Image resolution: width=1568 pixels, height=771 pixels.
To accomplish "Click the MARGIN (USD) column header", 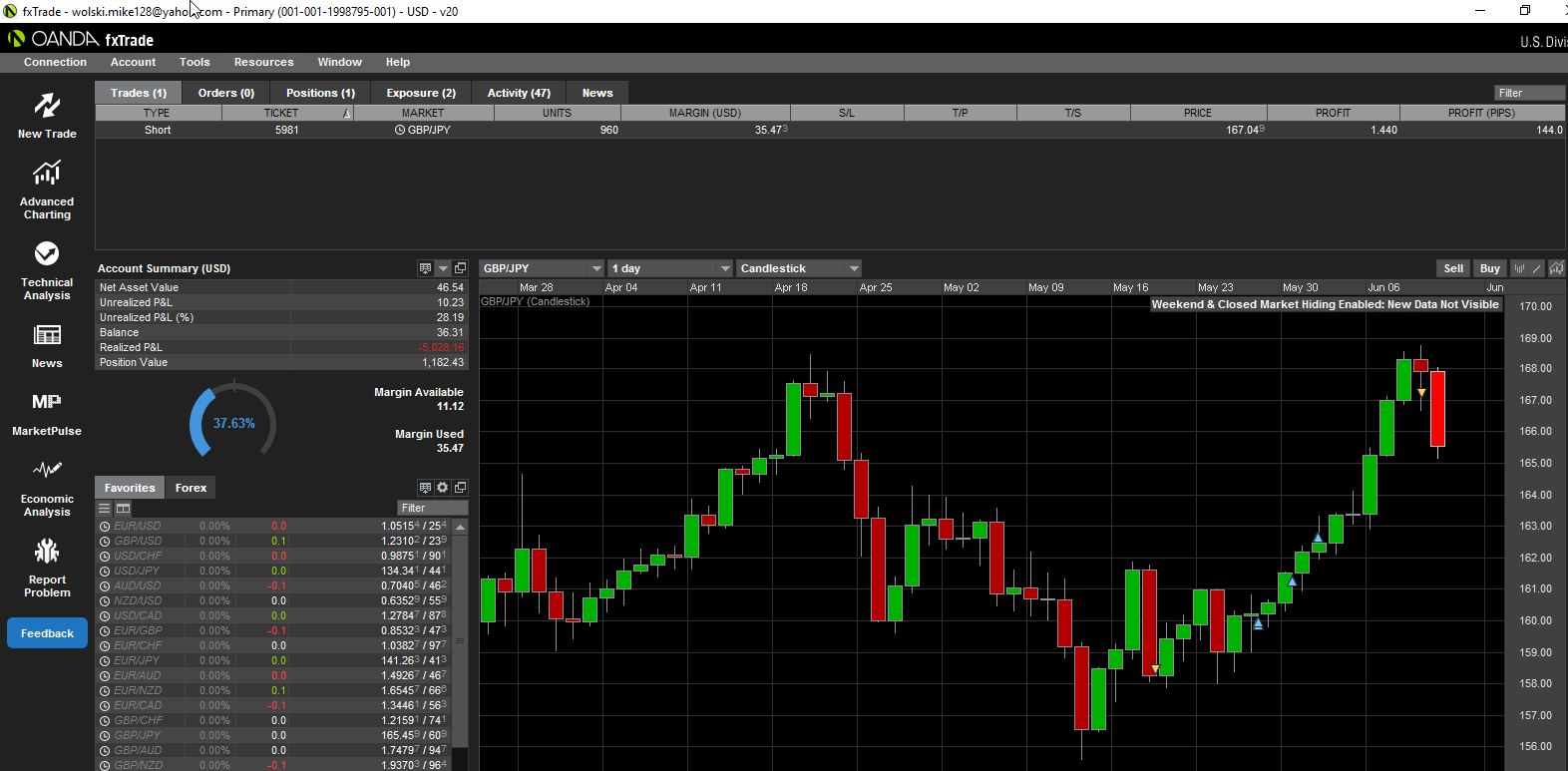I will (705, 113).
